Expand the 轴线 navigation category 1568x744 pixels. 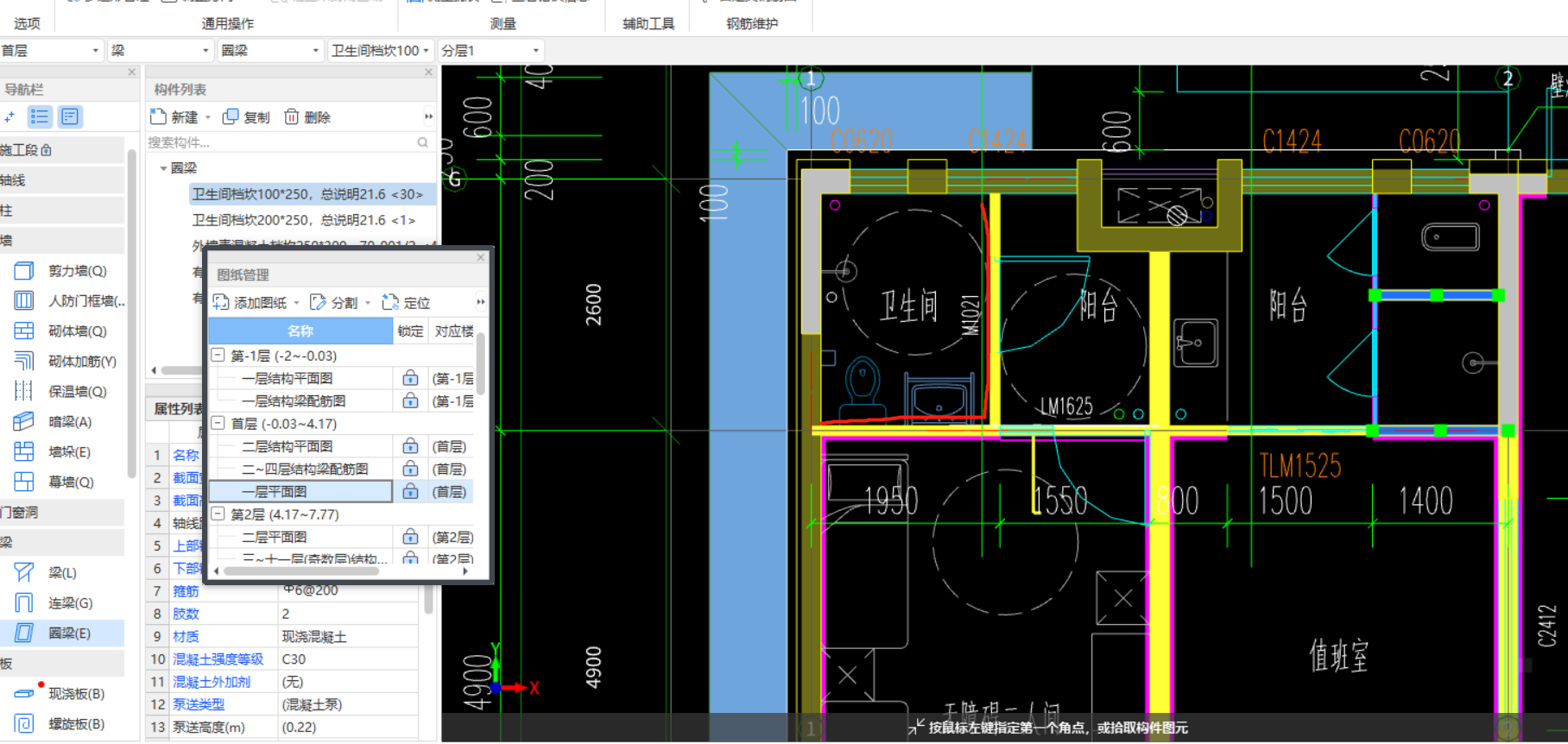click(62, 180)
